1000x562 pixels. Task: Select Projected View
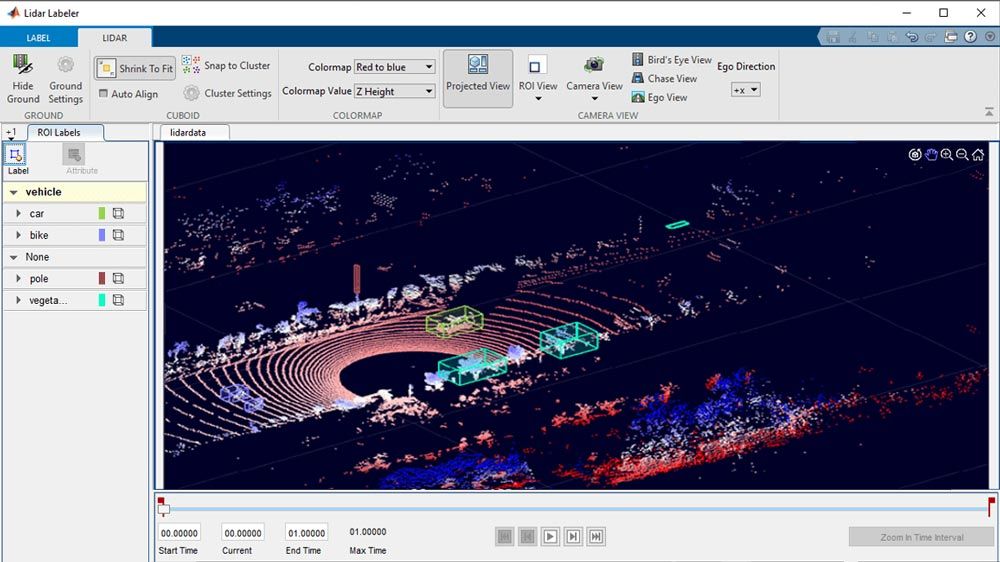tap(478, 73)
